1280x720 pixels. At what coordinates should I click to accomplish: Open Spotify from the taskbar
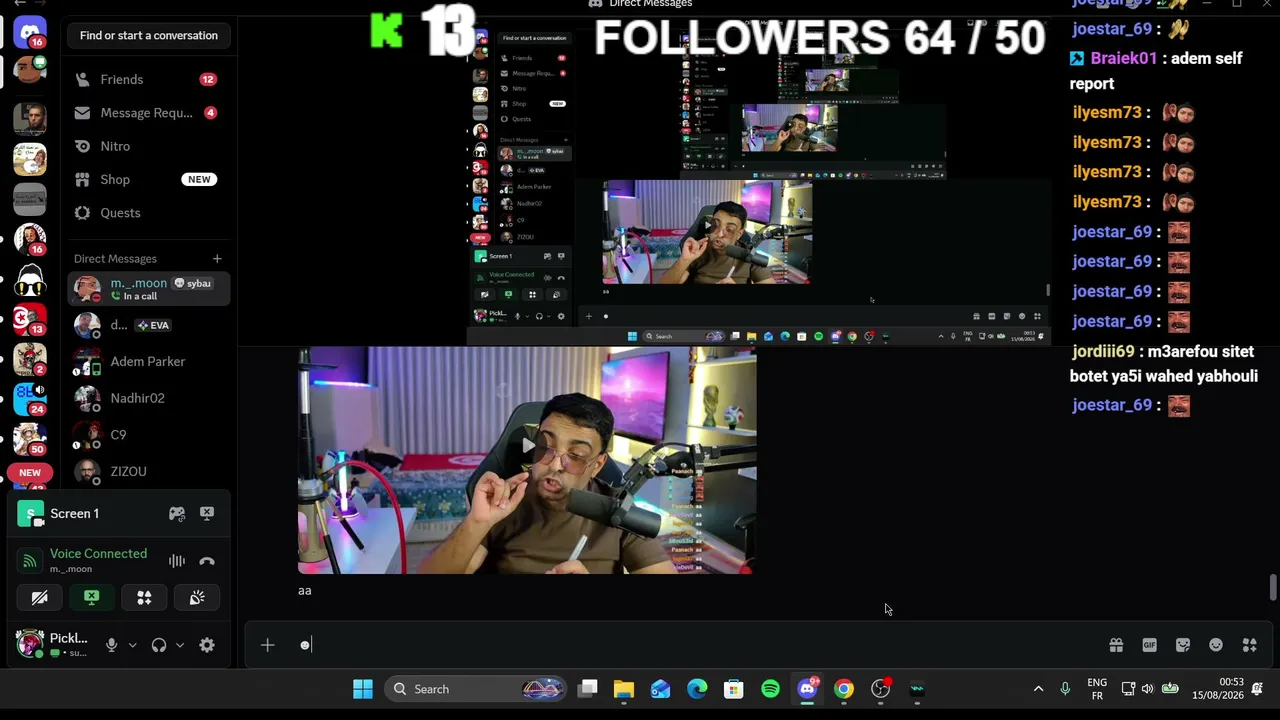click(770, 689)
